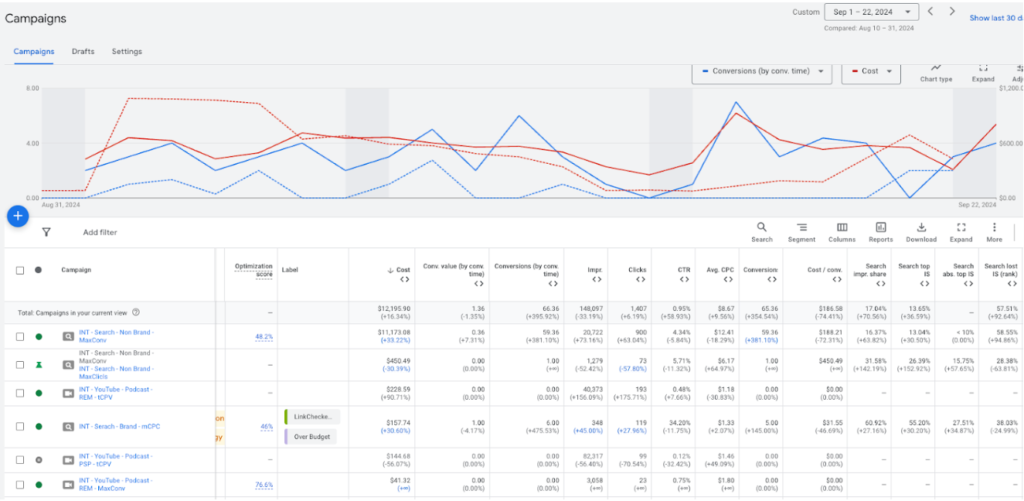This screenshot has height=501, width=1024.
Task: Tick the select-all checkbox in table header
Action: tap(20, 270)
